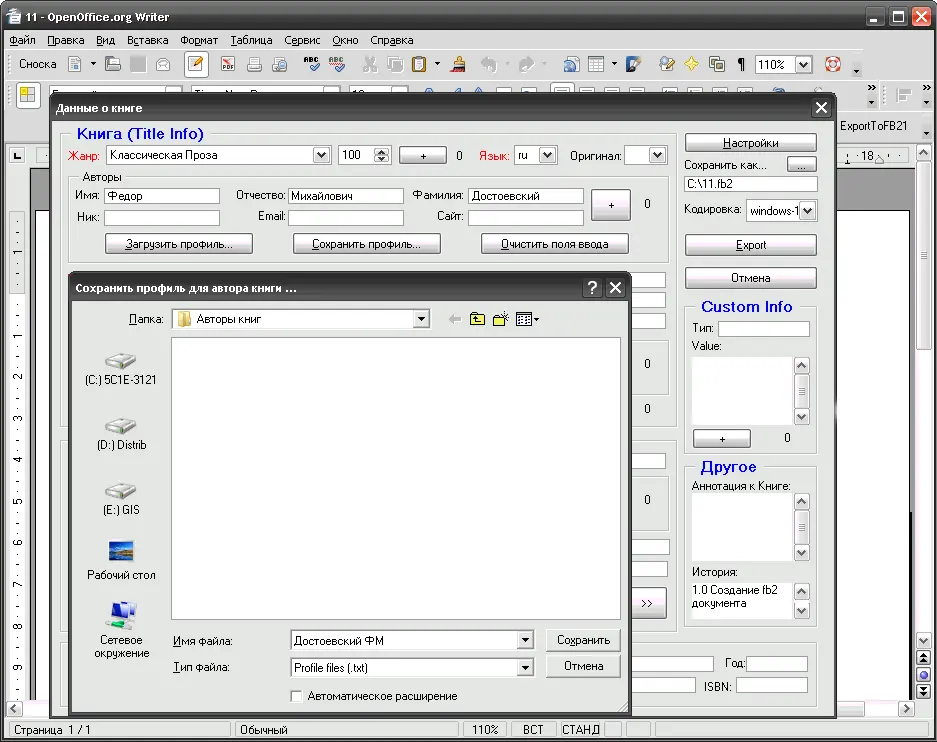Click the Загрузить профиль button
Viewport: 937px width, 742px height.
click(x=179, y=244)
